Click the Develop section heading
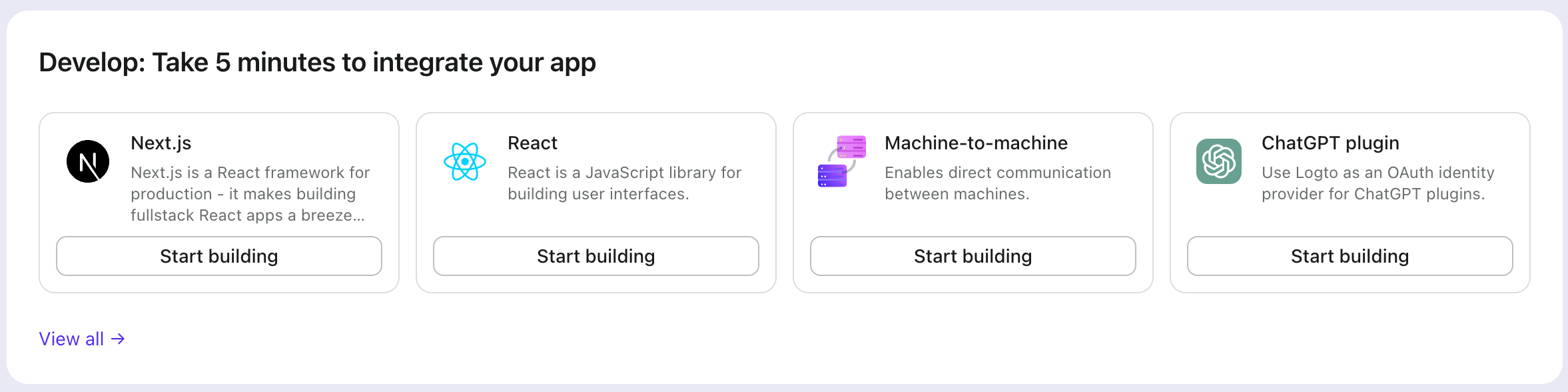 (x=318, y=63)
